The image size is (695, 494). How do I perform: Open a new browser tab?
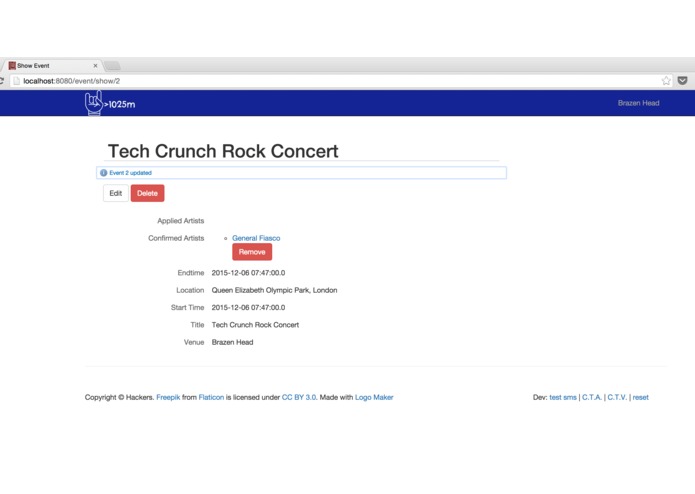point(113,66)
